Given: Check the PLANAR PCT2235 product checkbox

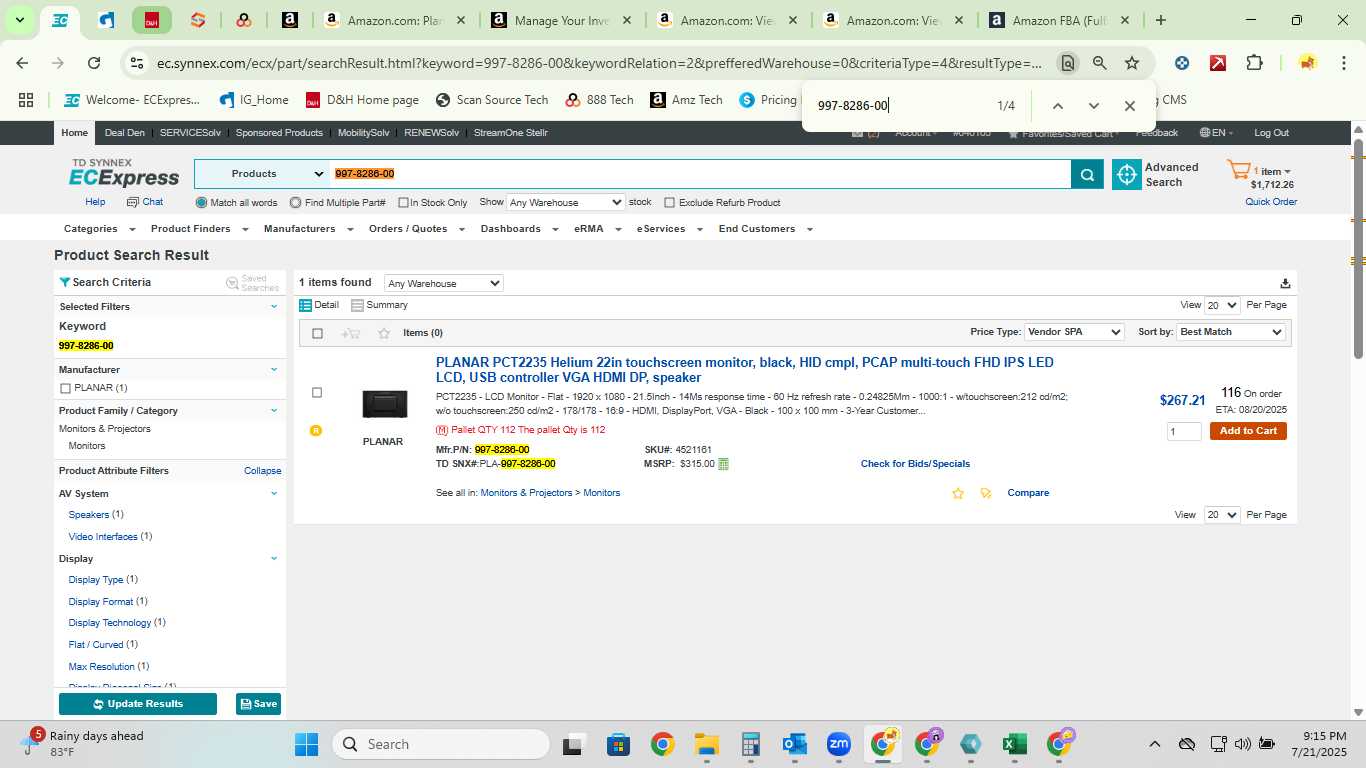Looking at the screenshot, I should pos(317,392).
